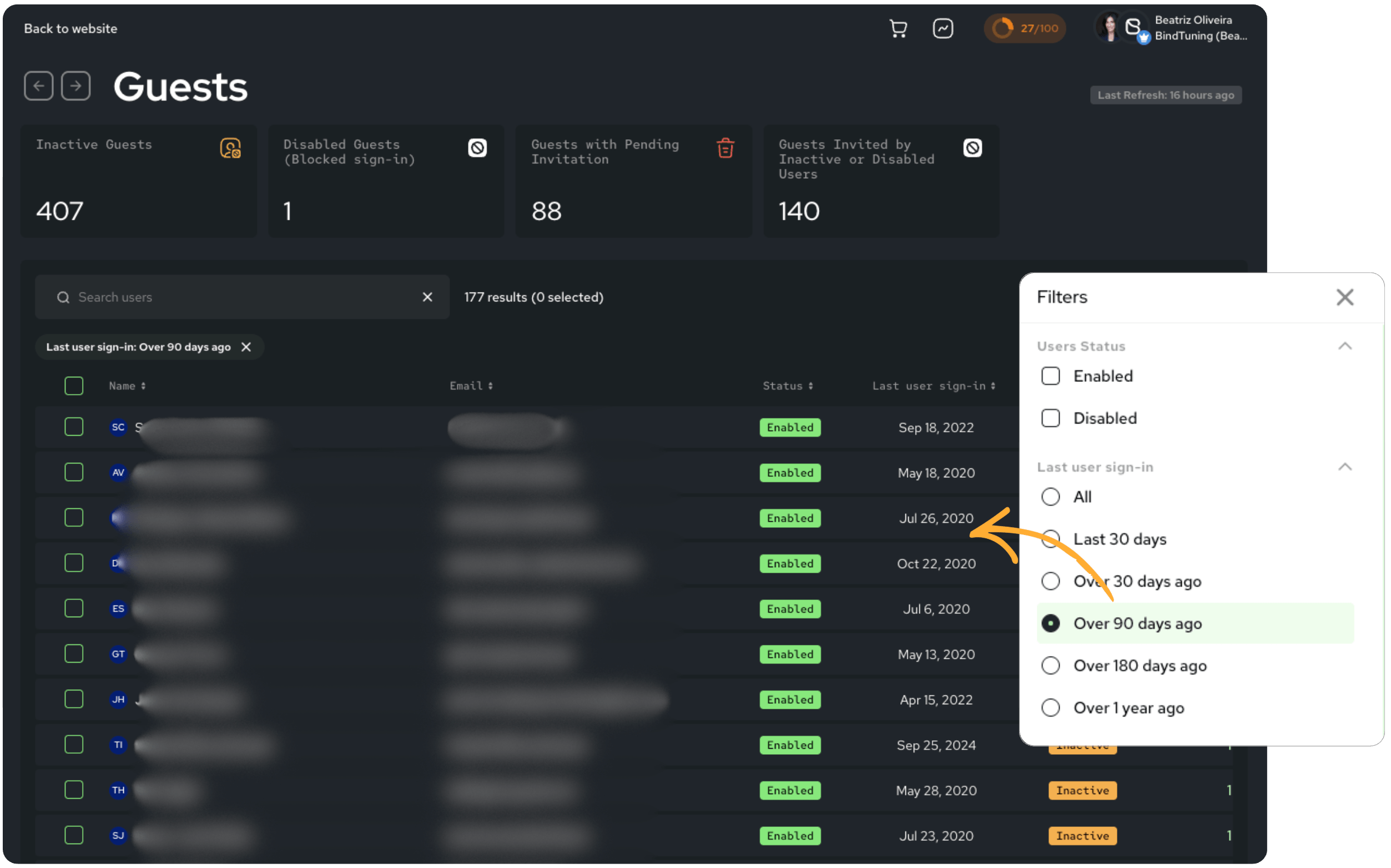This screenshot has height=868, width=1391.
Task: Click the 27/100 progress gauge
Action: 1025,28
